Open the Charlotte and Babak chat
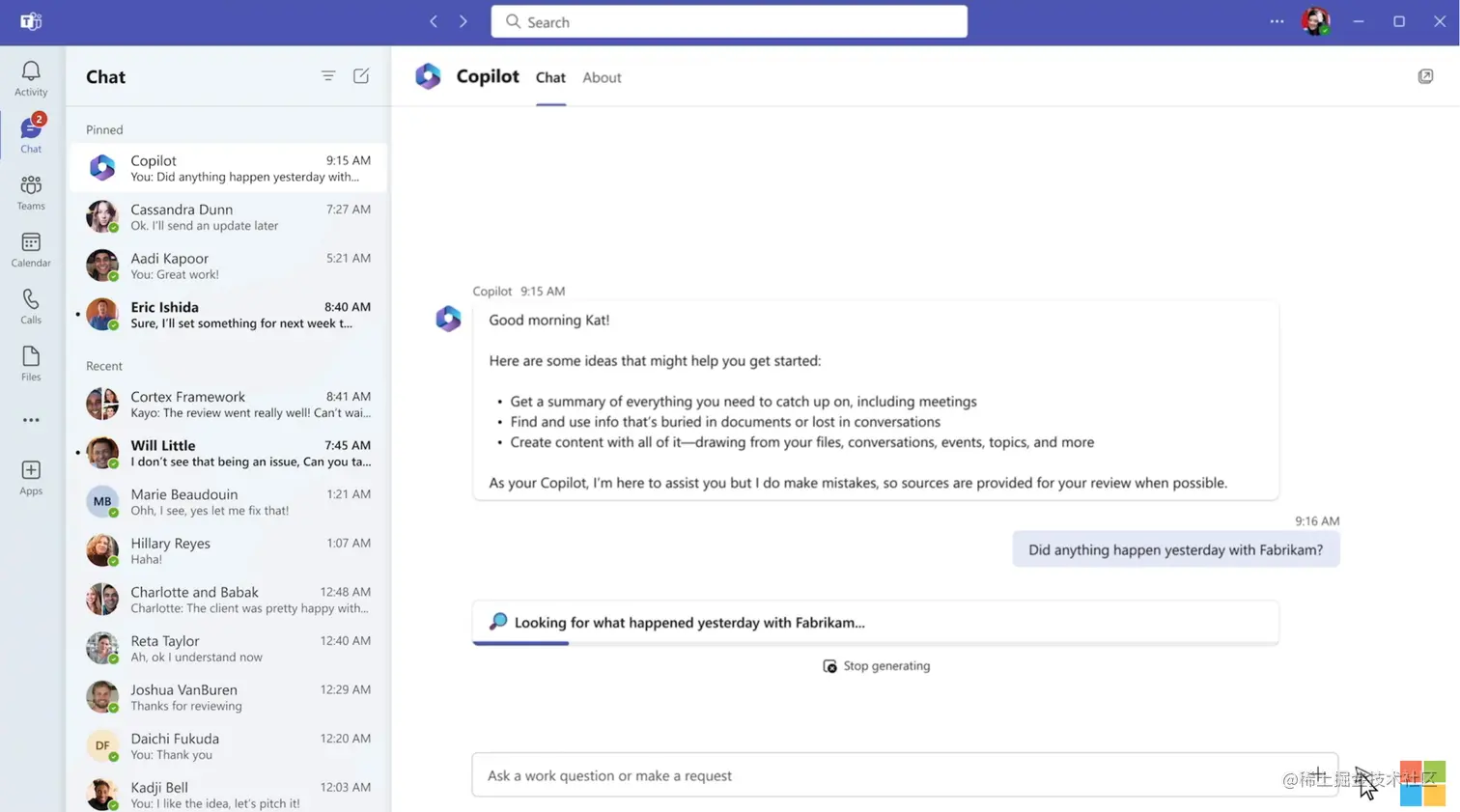This screenshot has width=1460, height=812. click(229, 600)
